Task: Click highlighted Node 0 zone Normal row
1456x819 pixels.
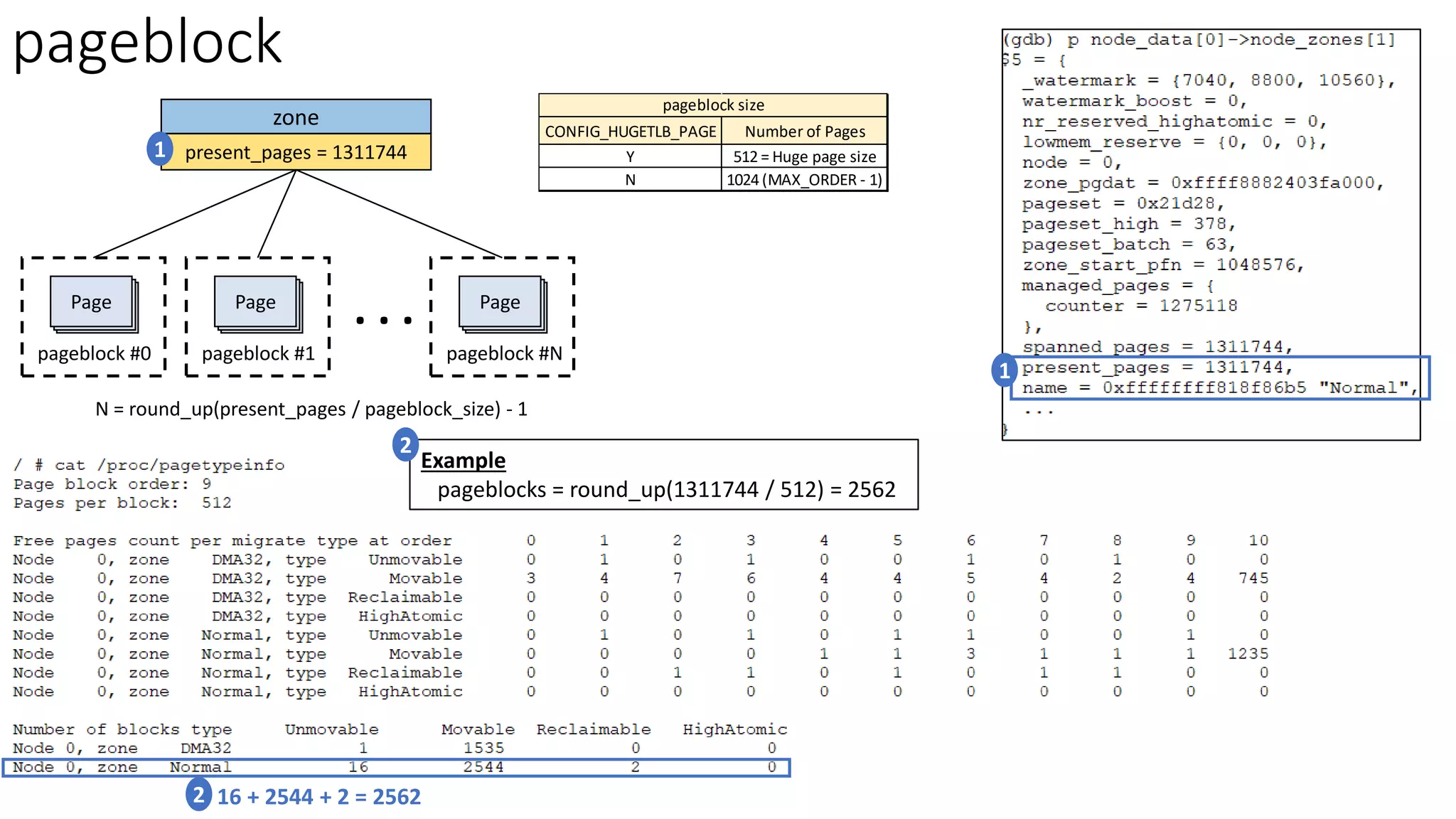Action: 395,767
